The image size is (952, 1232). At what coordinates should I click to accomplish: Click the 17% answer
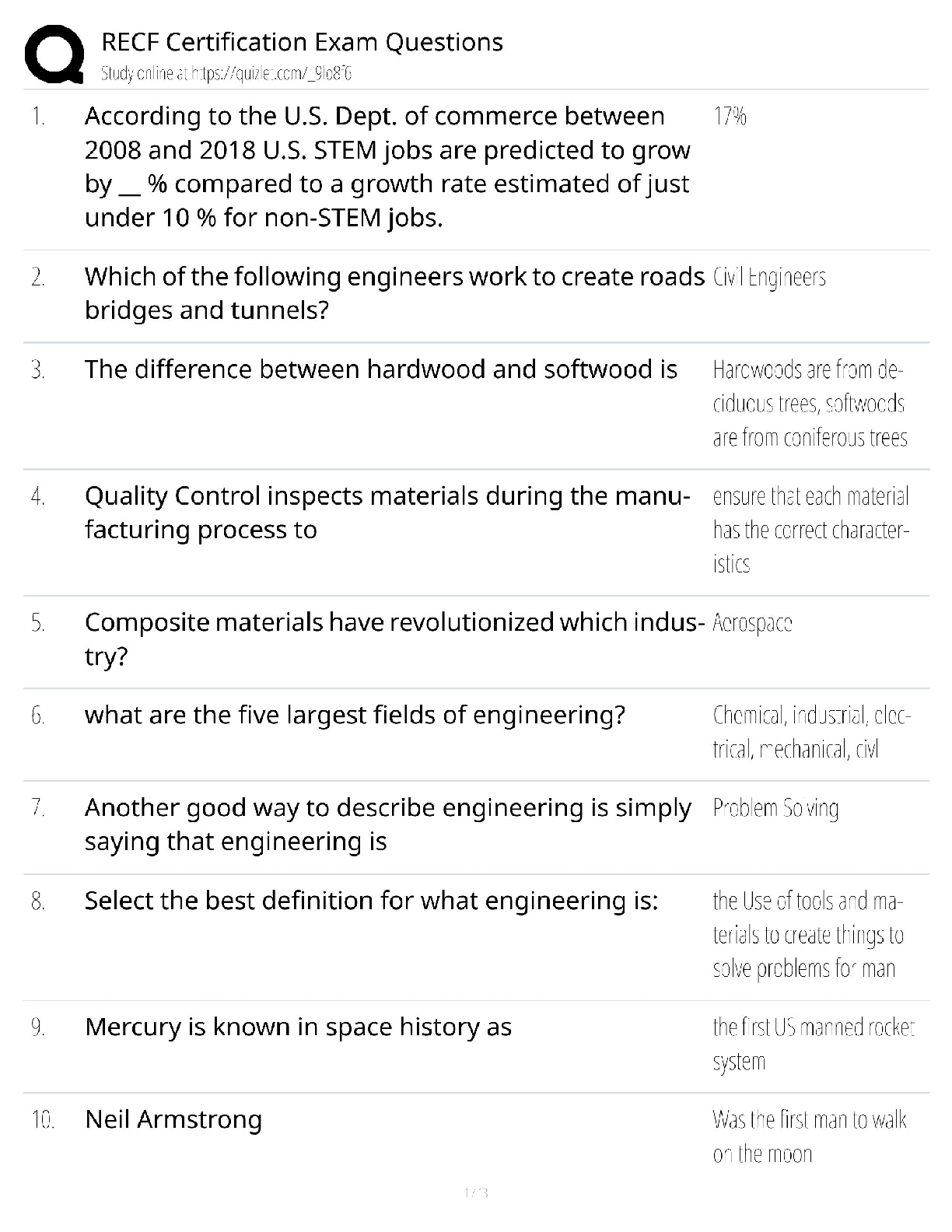730,117
